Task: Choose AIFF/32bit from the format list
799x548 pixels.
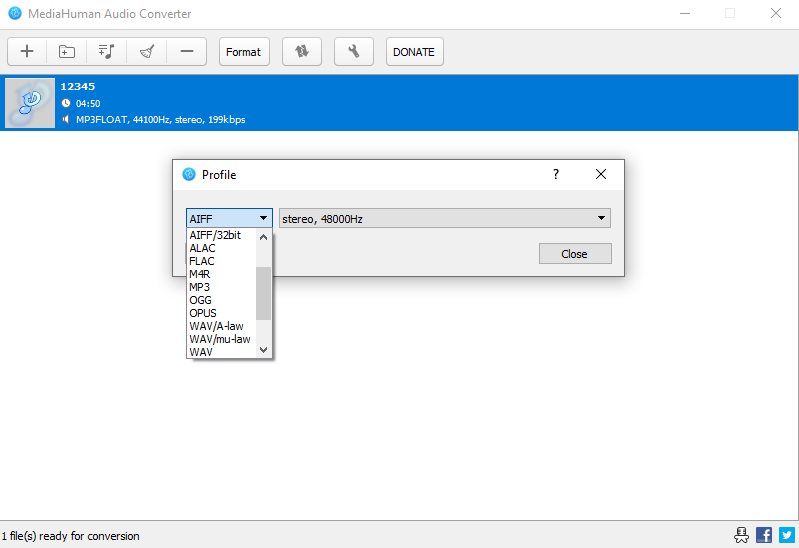Action: (222, 235)
